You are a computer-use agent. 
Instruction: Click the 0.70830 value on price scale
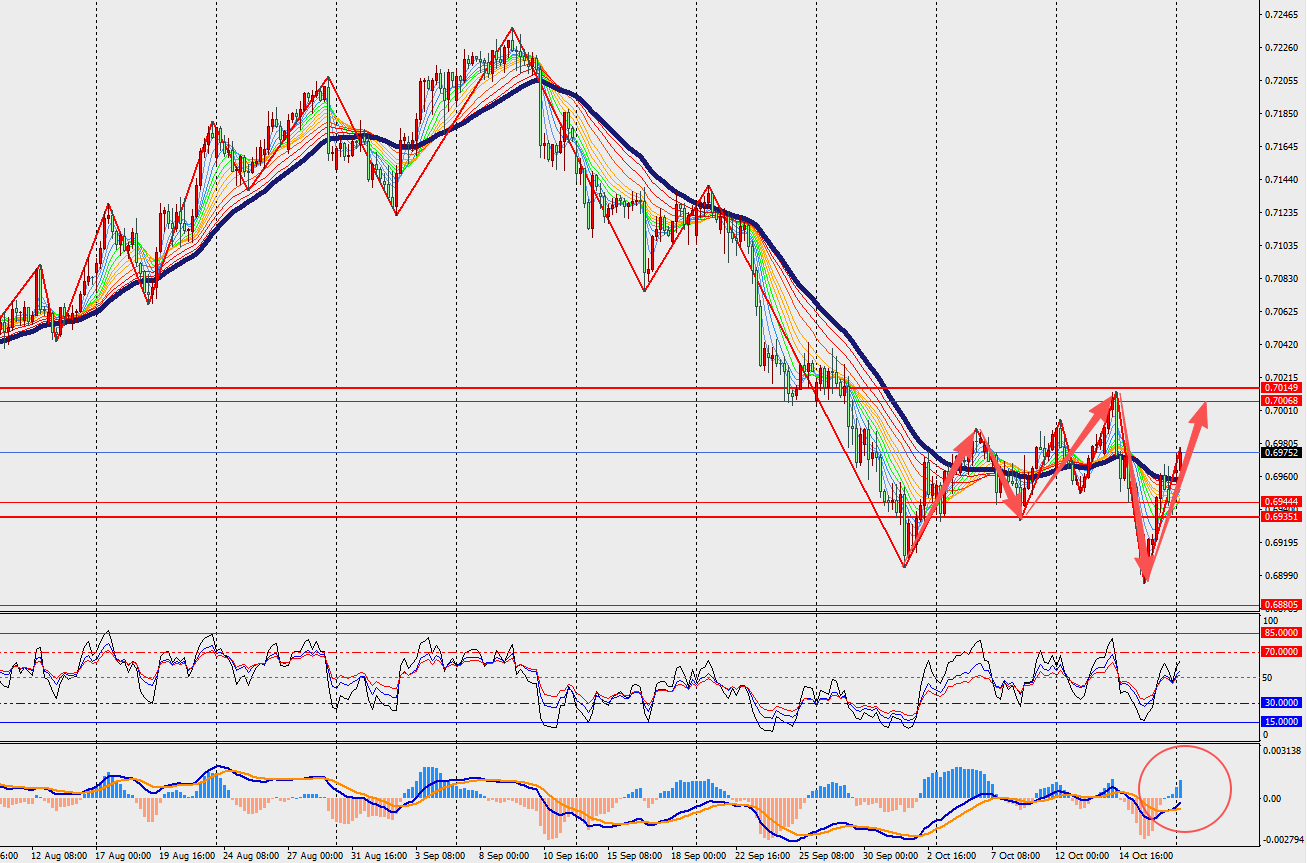[x=1281, y=278]
